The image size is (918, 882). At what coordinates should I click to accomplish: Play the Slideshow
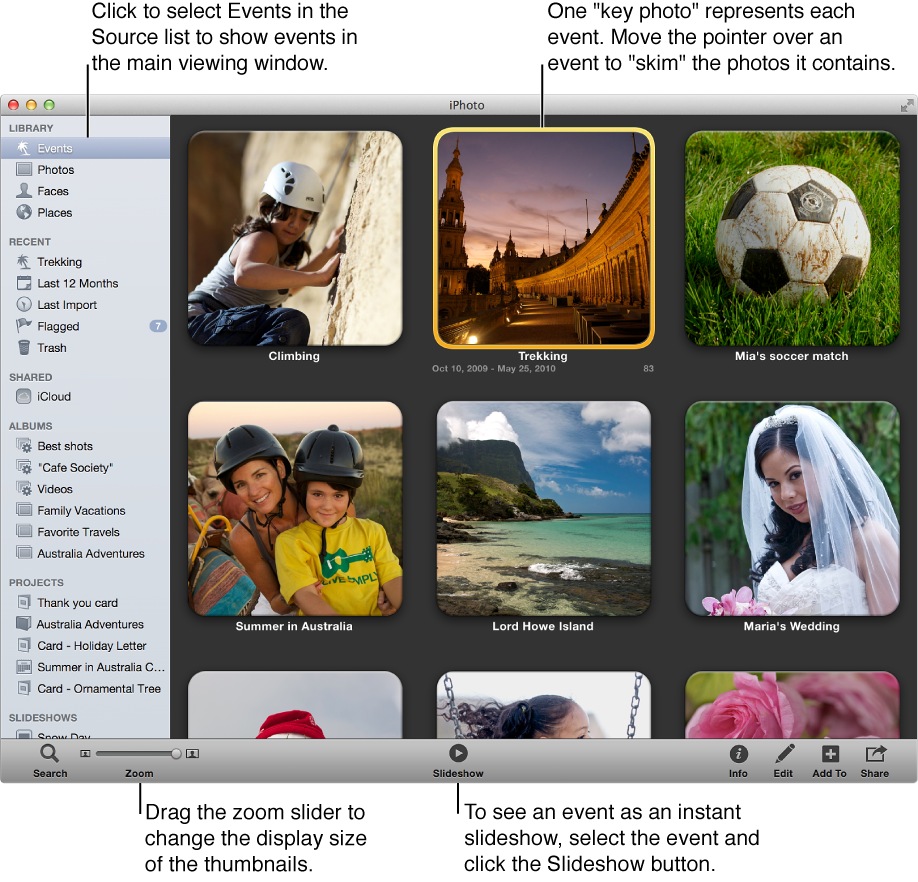(x=458, y=754)
